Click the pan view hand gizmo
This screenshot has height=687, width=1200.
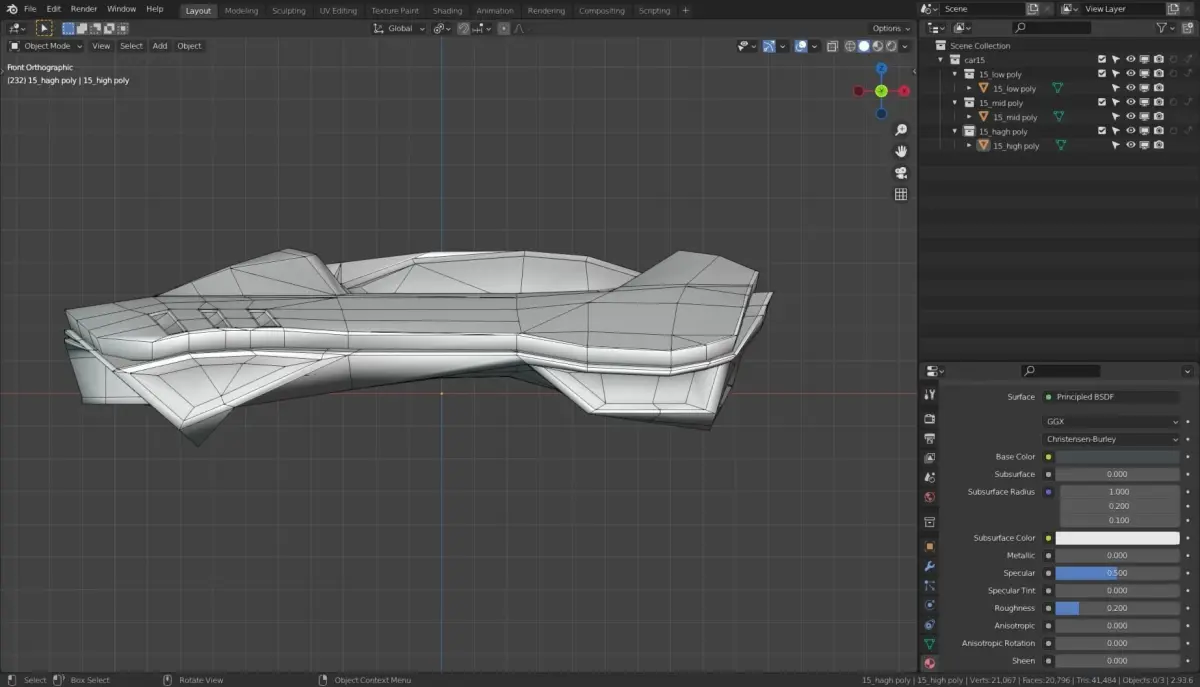[x=901, y=151]
